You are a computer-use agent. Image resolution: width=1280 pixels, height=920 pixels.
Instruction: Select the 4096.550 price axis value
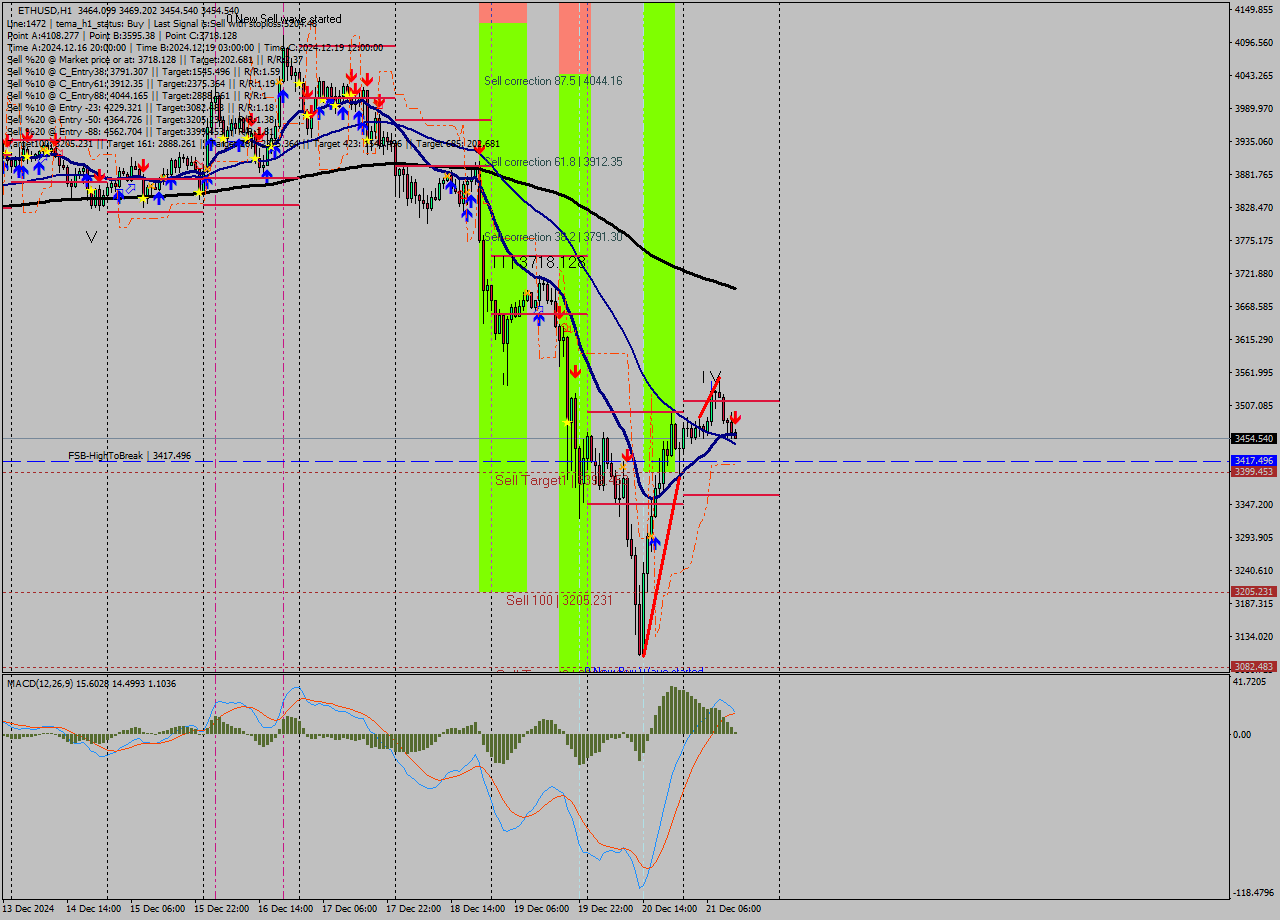click(x=1254, y=43)
